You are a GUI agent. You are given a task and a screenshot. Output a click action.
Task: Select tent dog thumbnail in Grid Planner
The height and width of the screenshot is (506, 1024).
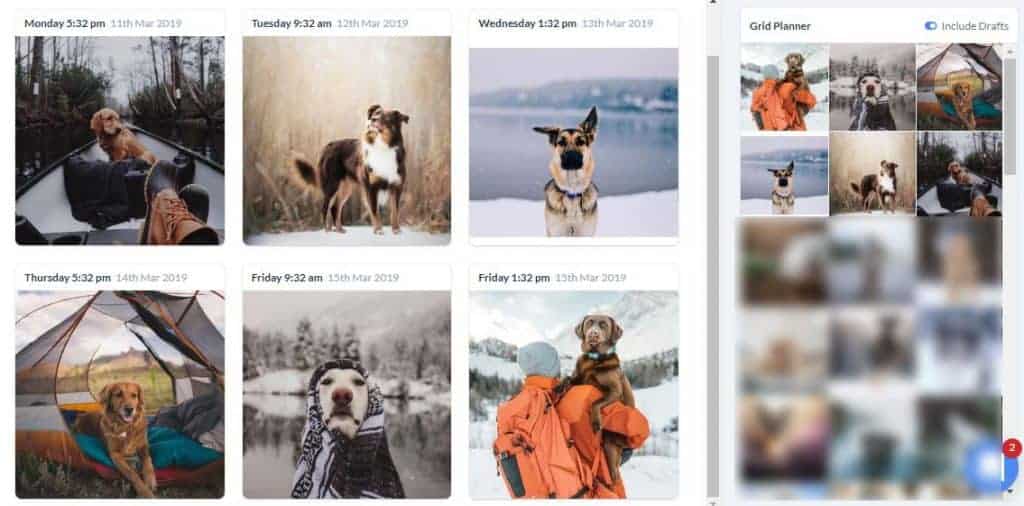[x=959, y=87]
